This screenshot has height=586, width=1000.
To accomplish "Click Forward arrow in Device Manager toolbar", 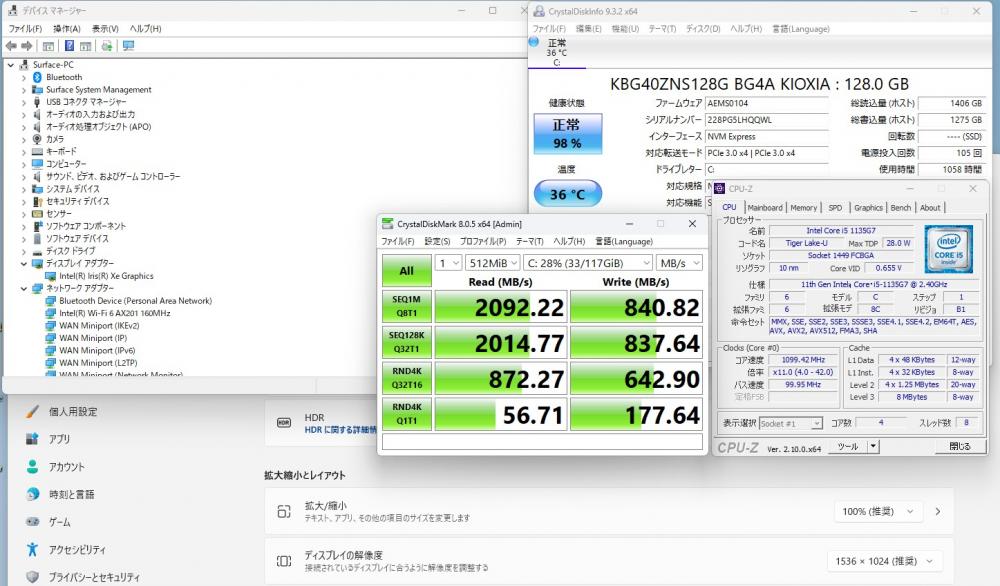I will 27,46.
